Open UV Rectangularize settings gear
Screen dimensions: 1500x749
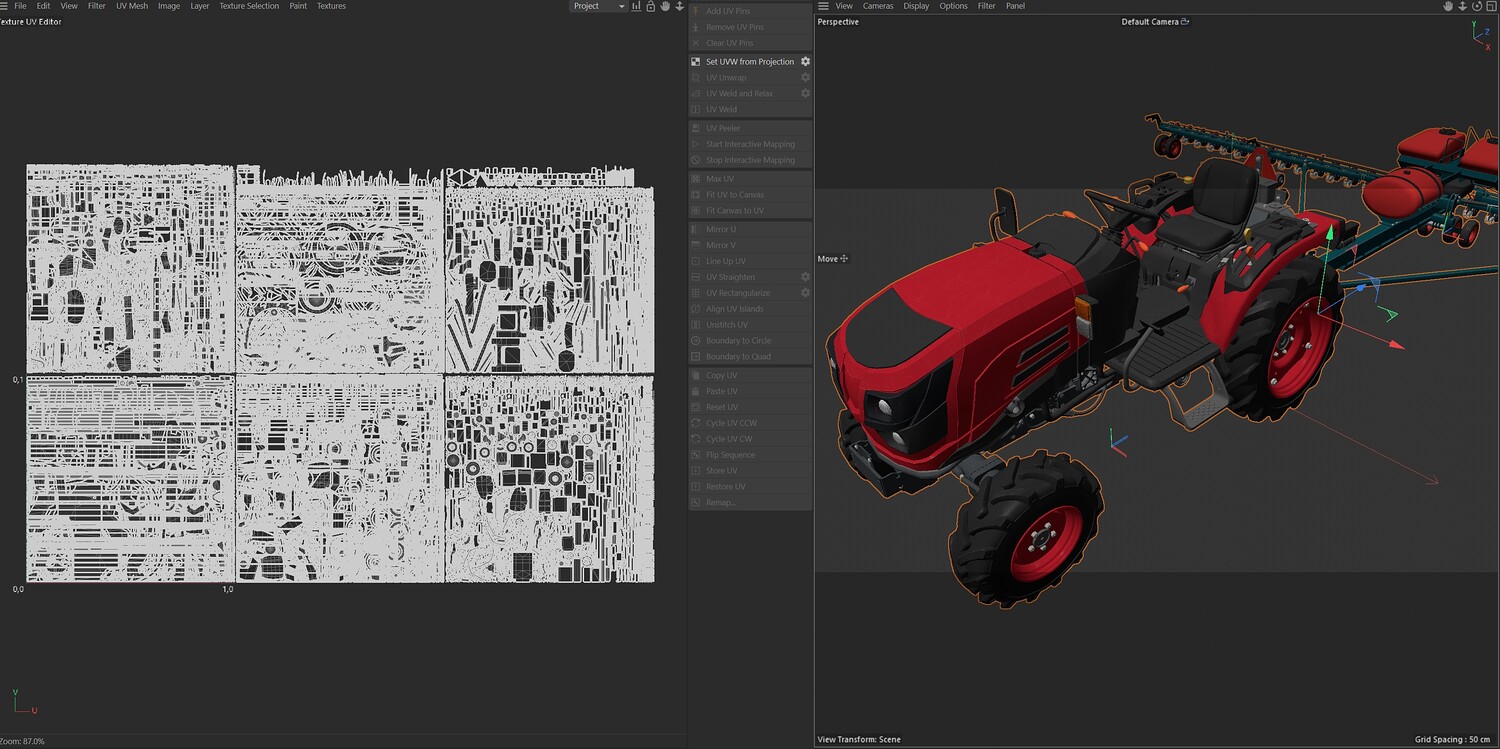[x=805, y=293]
